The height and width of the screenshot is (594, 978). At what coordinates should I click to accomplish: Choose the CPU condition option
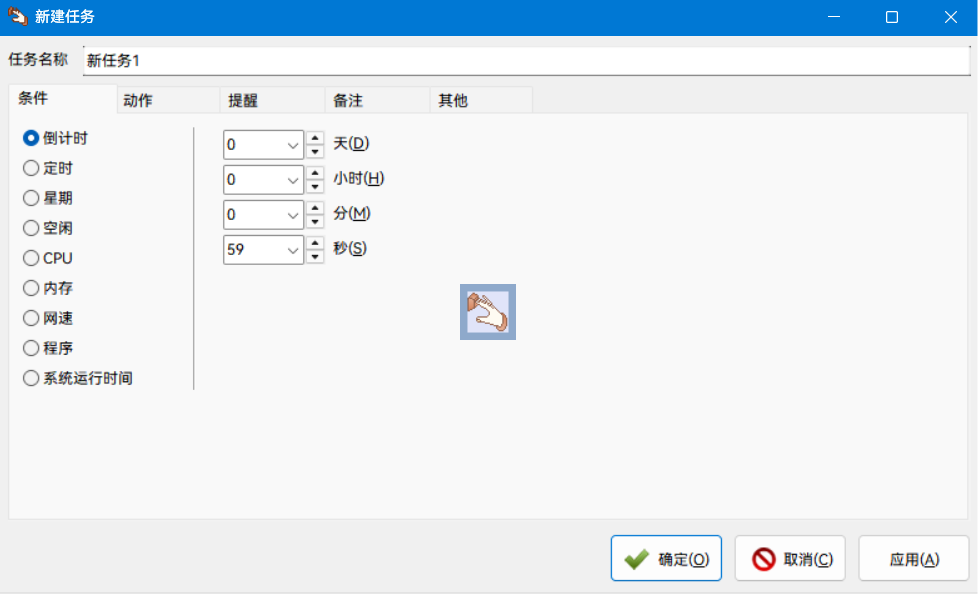click(31, 258)
